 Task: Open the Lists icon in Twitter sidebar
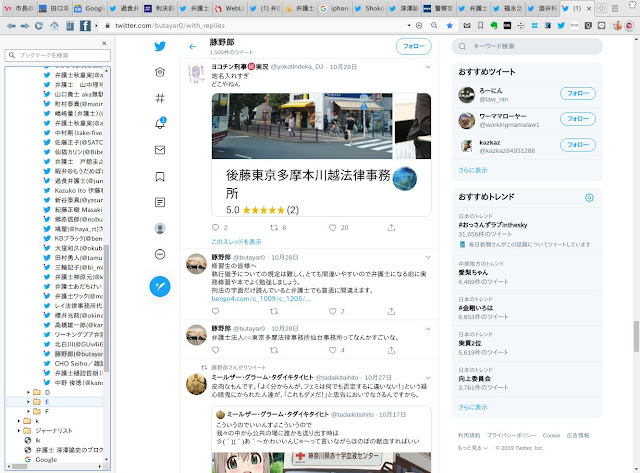[x=160, y=202]
